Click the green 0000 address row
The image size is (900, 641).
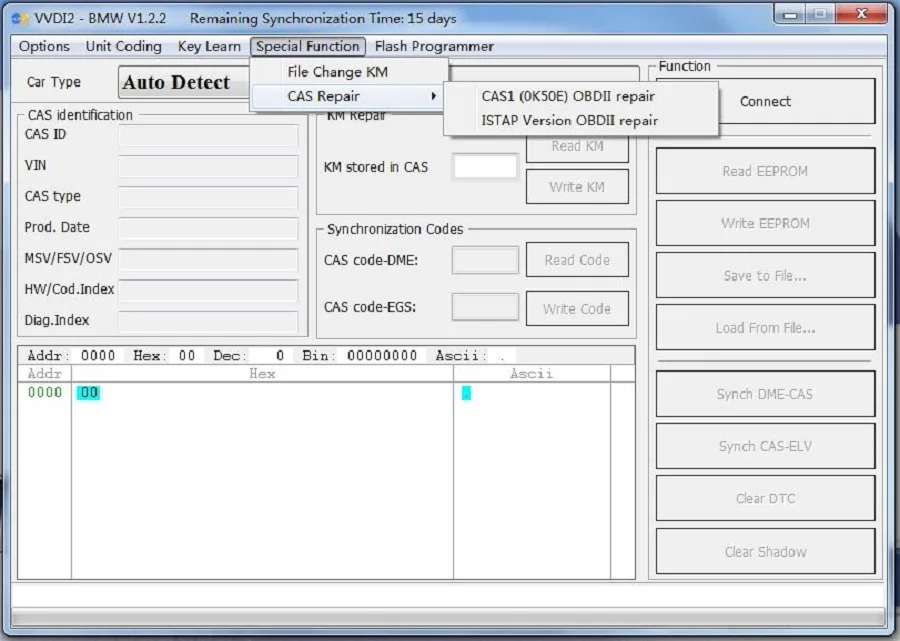45,393
